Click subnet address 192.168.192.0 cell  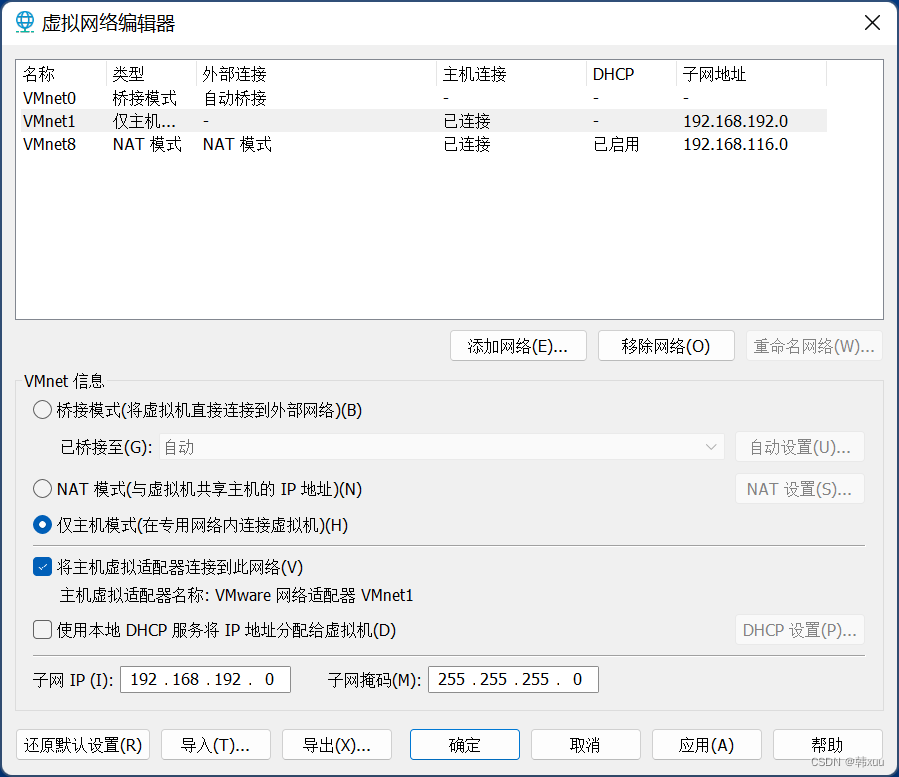(x=736, y=121)
